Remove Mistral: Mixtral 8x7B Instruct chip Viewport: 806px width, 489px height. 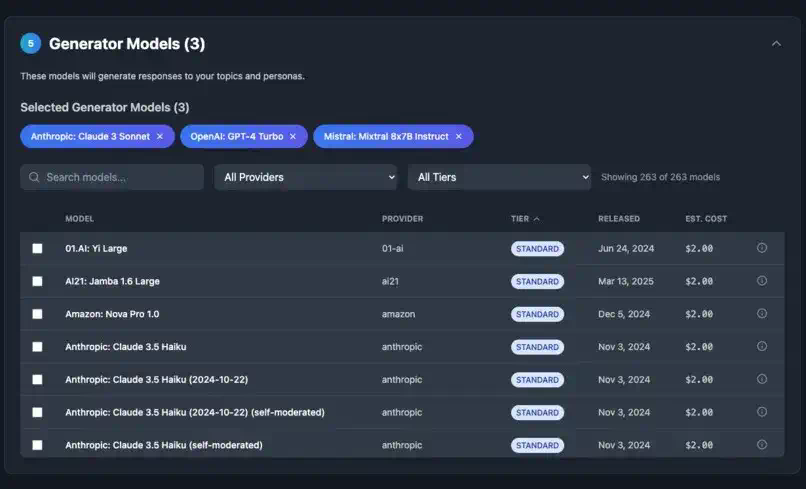(459, 137)
